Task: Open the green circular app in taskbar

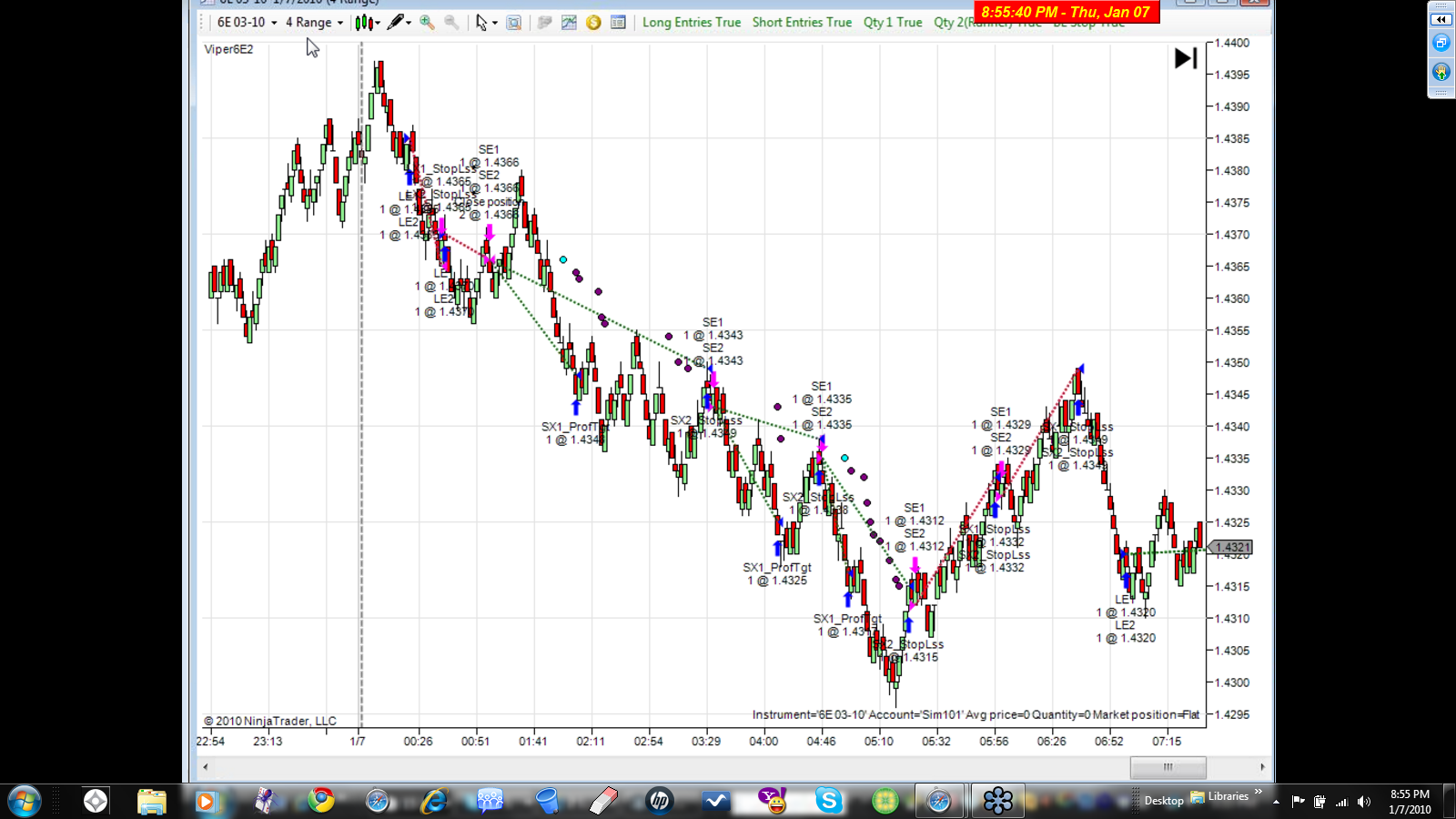Action: (885, 801)
